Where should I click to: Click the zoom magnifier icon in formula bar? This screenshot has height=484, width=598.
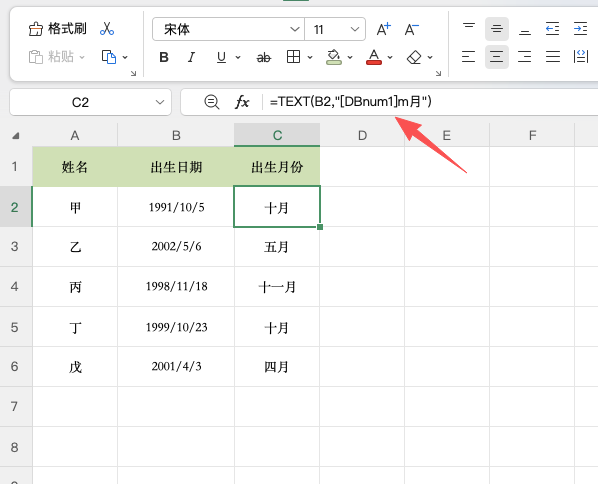(212, 102)
